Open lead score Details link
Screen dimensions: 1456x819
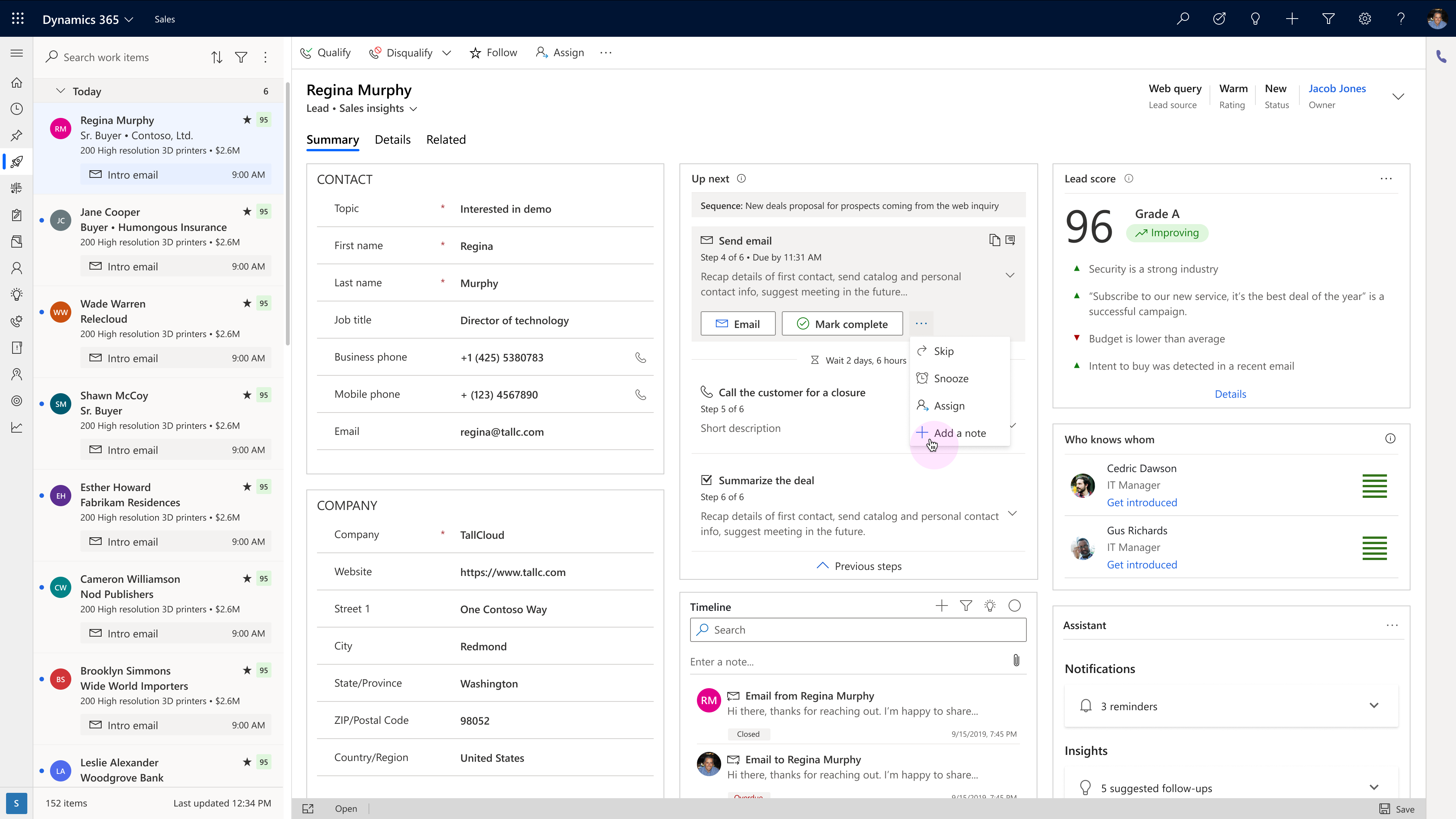[x=1230, y=394]
